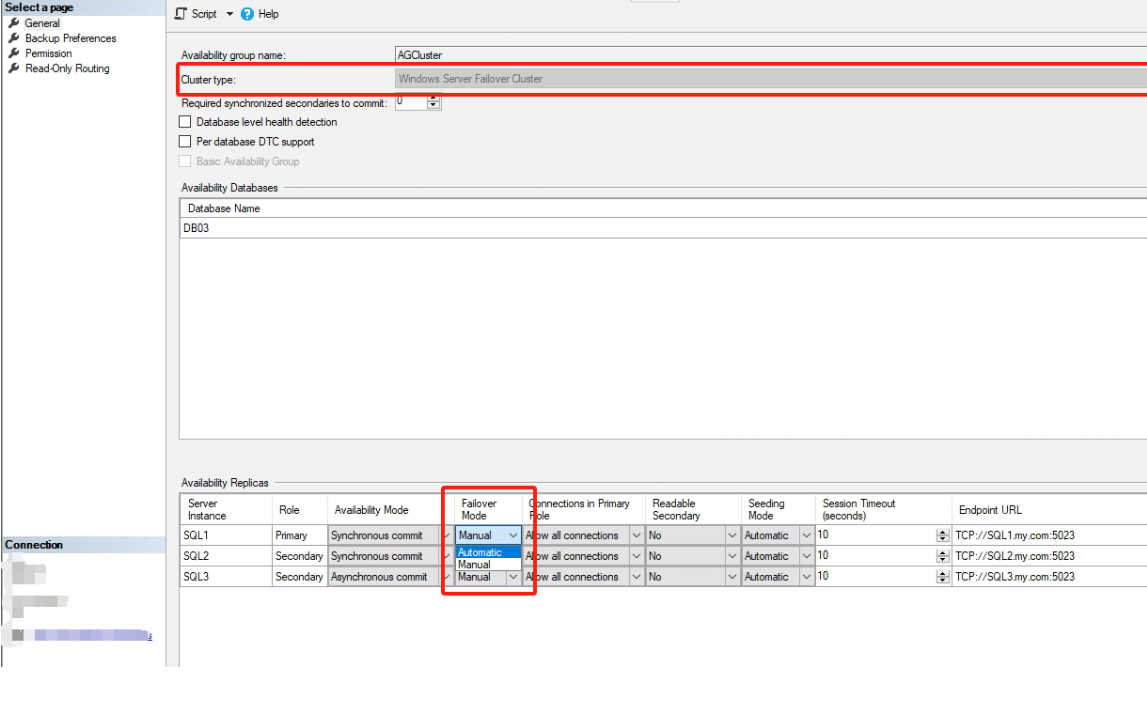Click the Primary role cell for SQL1
Image resolution: width=1147 pixels, height=707 pixels.
click(x=299, y=535)
